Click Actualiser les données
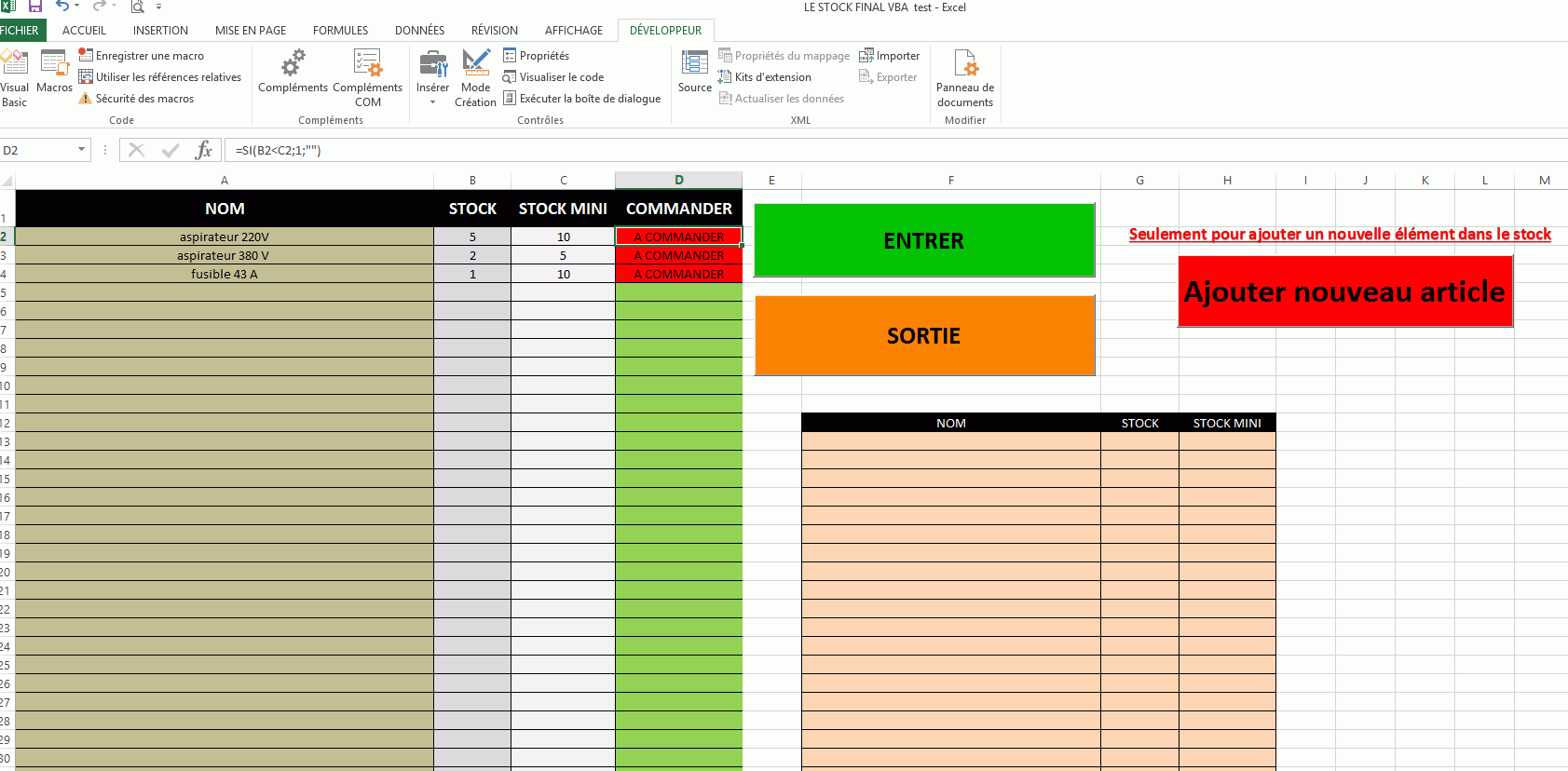 (782, 99)
